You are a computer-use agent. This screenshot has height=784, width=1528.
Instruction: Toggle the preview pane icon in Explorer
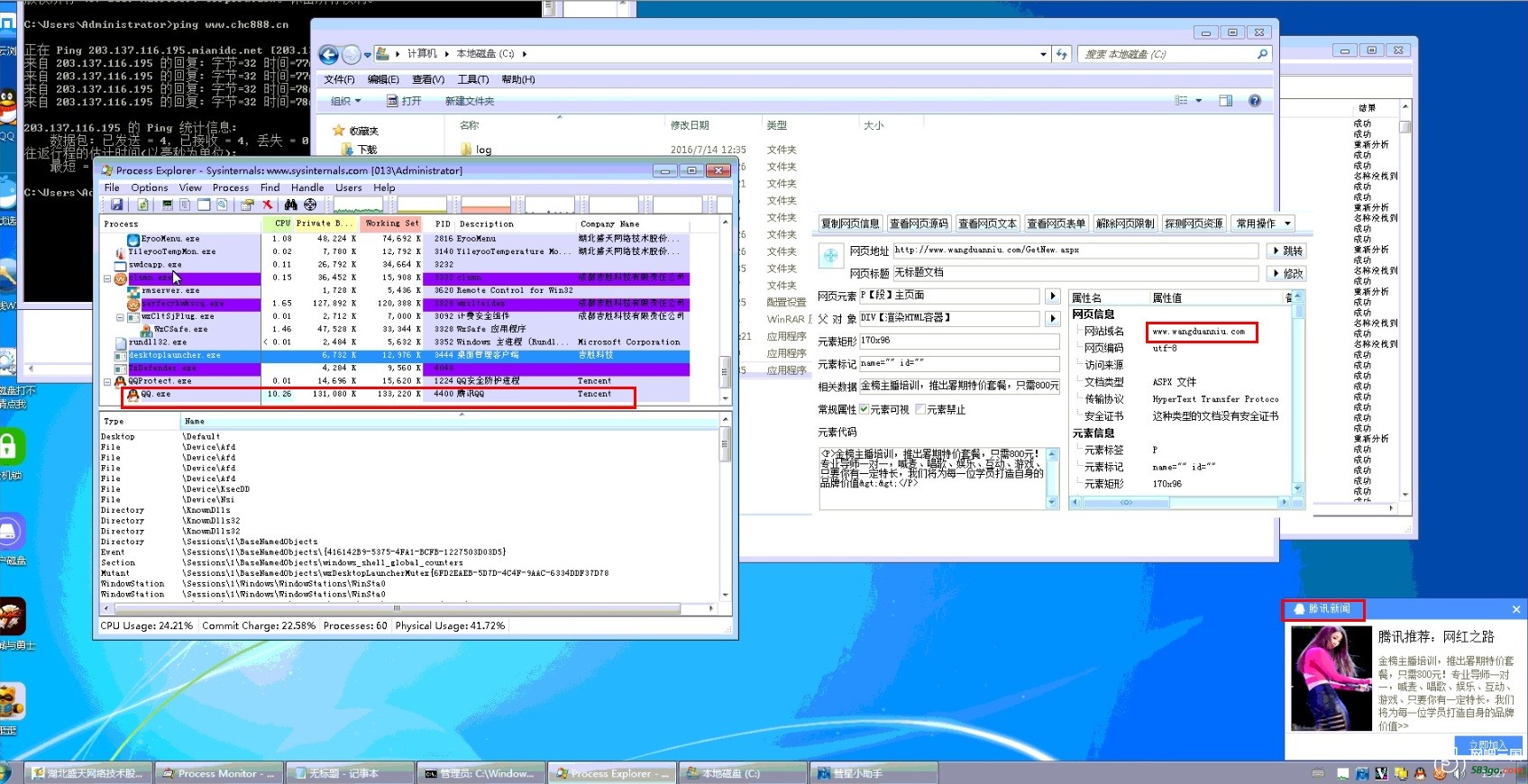(1226, 101)
